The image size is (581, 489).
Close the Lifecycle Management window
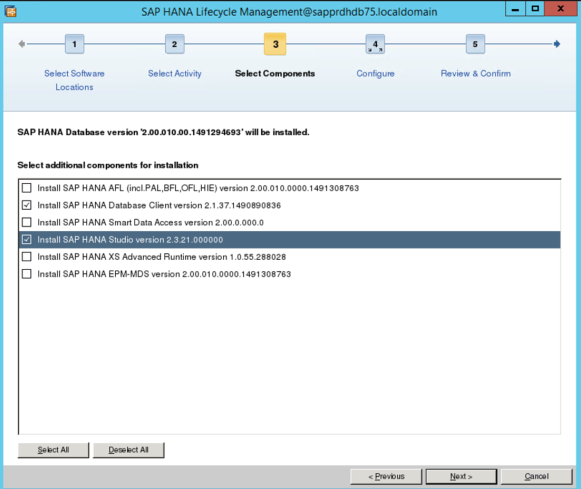point(561,9)
